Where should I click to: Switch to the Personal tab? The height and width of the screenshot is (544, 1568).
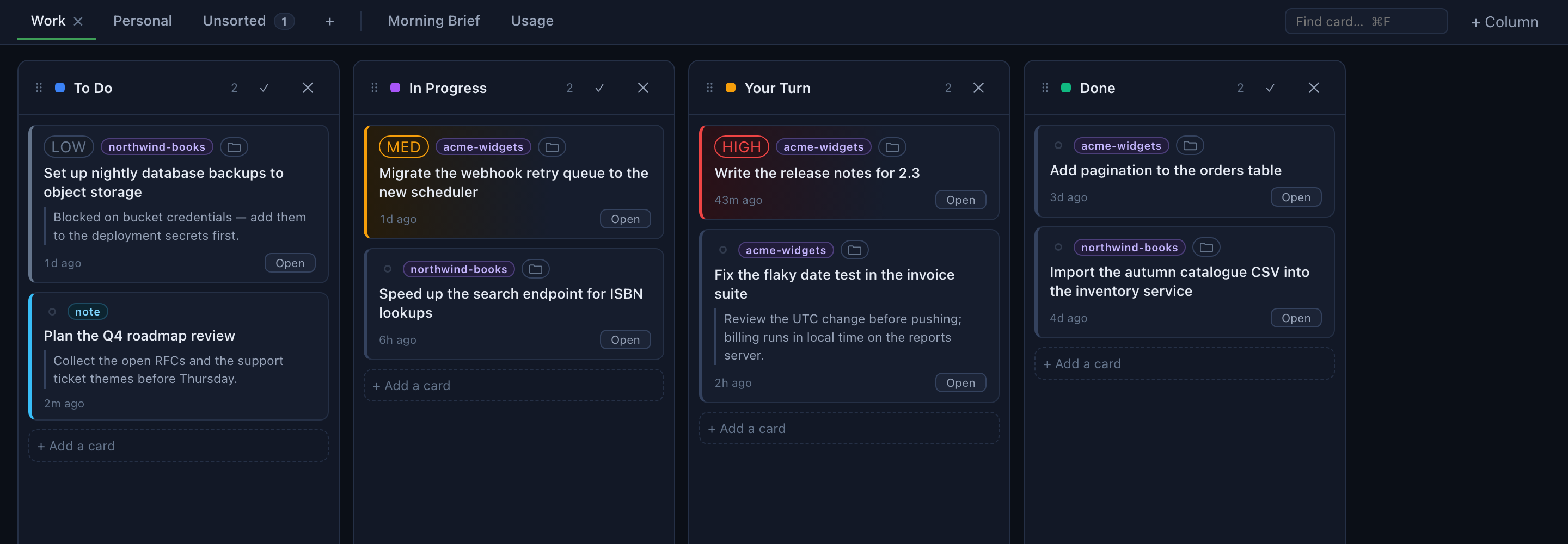[143, 21]
